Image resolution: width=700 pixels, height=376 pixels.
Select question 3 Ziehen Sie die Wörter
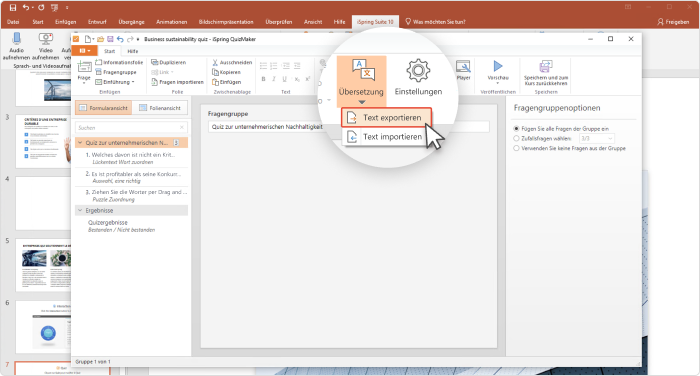click(x=131, y=196)
